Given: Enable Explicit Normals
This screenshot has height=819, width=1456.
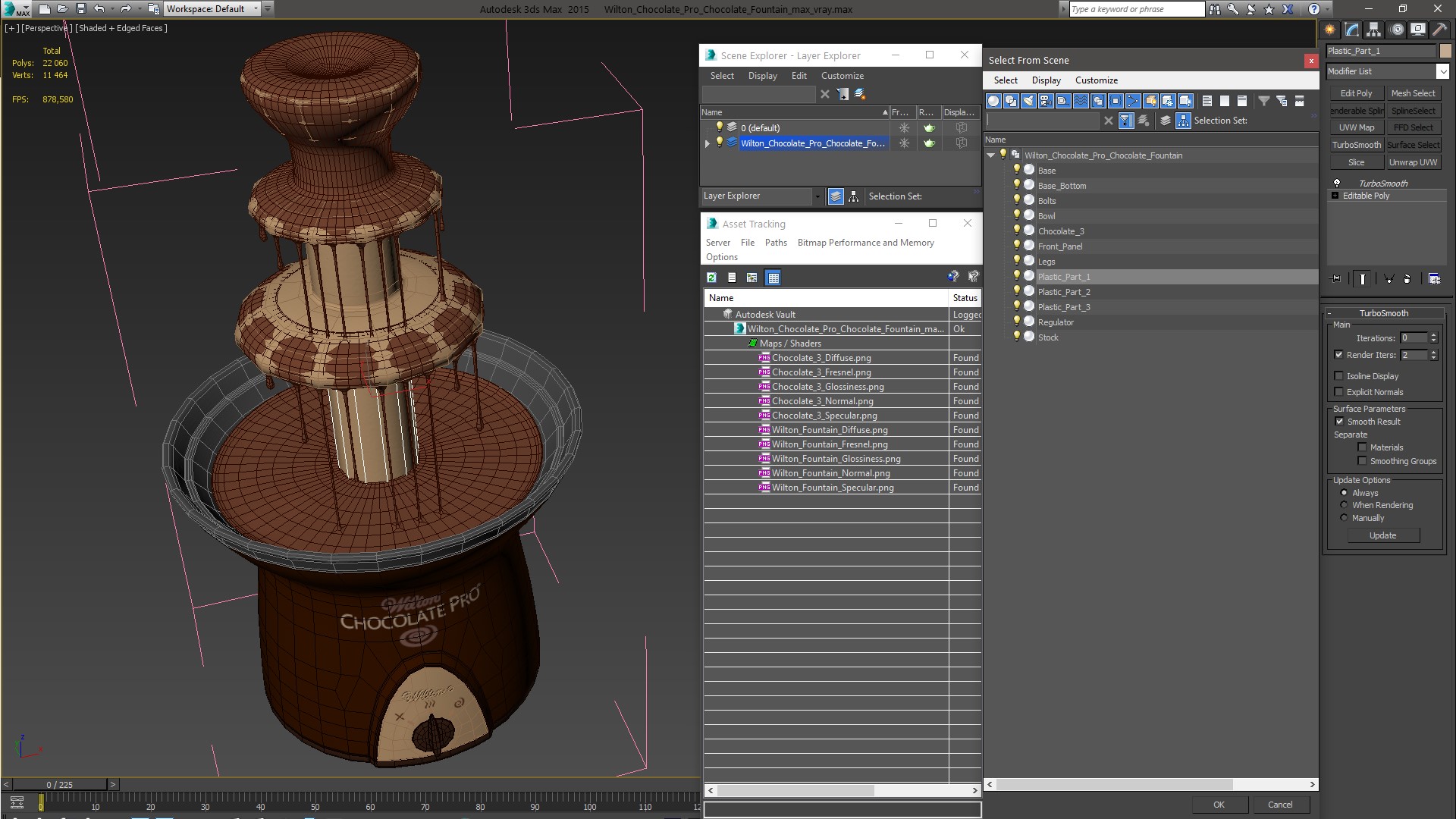Looking at the screenshot, I should (x=1339, y=392).
